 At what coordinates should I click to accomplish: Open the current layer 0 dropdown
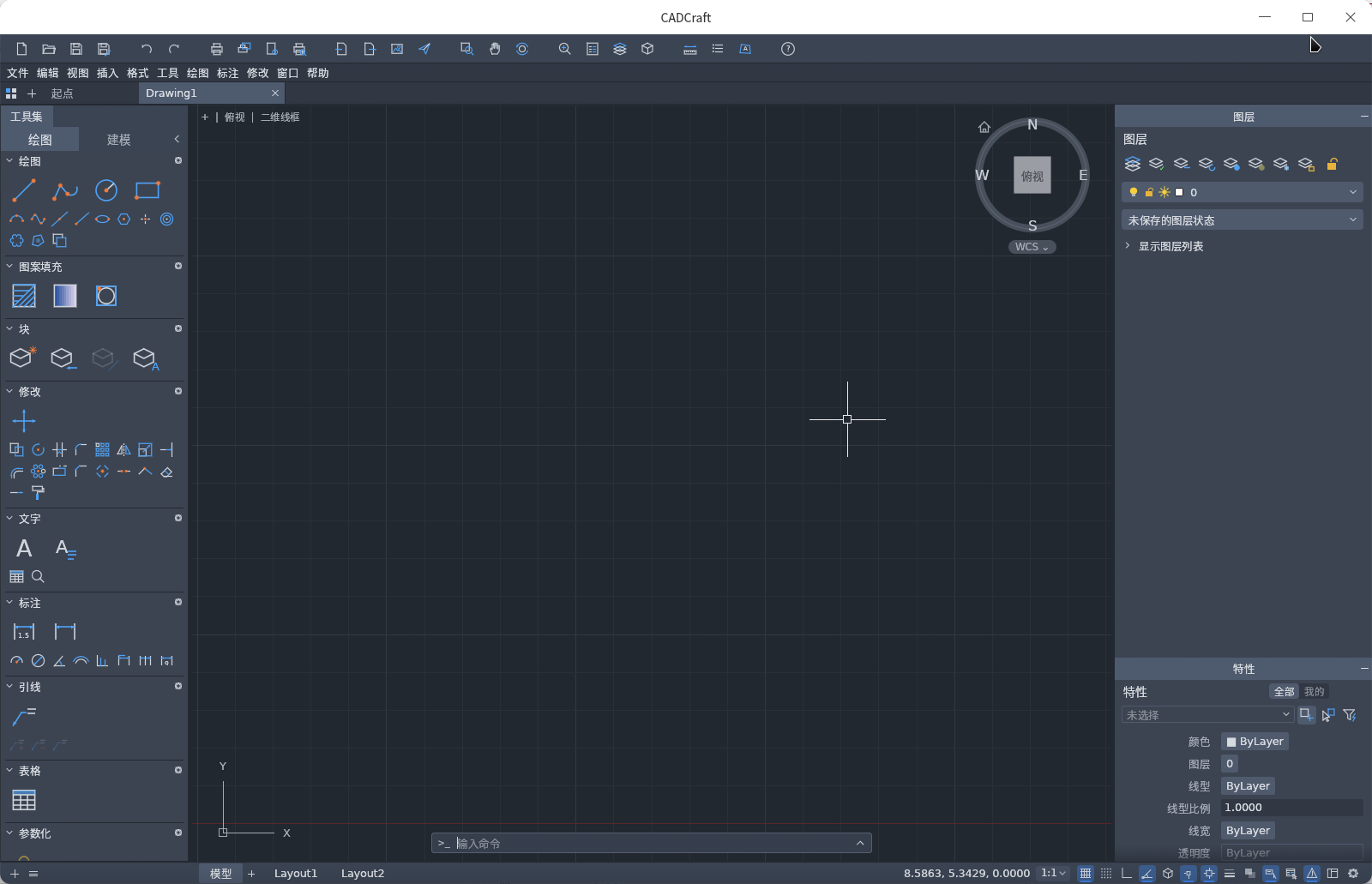[1243, 192]
